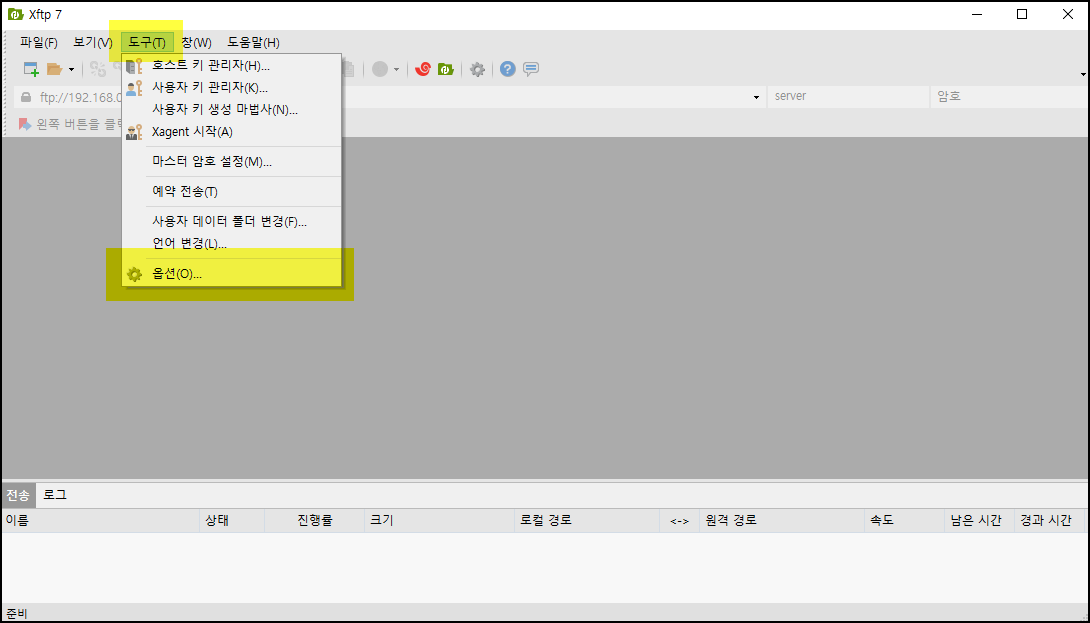Viewport: 1090px width, 623px height.
Task: Select 사용자 데이터 폴더 변경(F)... entry
Action: (x=231, y=222)
